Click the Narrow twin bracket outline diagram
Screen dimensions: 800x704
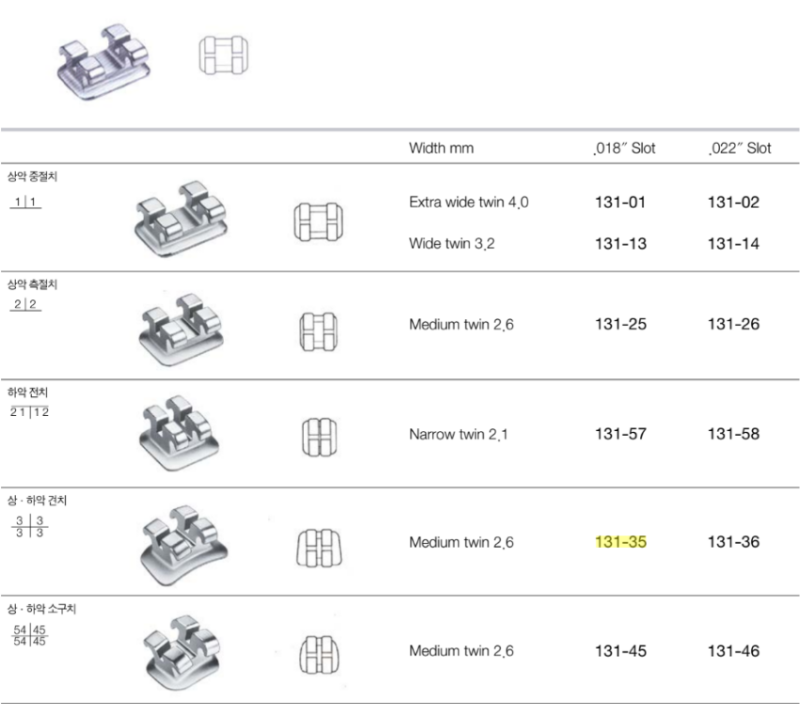pos(319,437)
